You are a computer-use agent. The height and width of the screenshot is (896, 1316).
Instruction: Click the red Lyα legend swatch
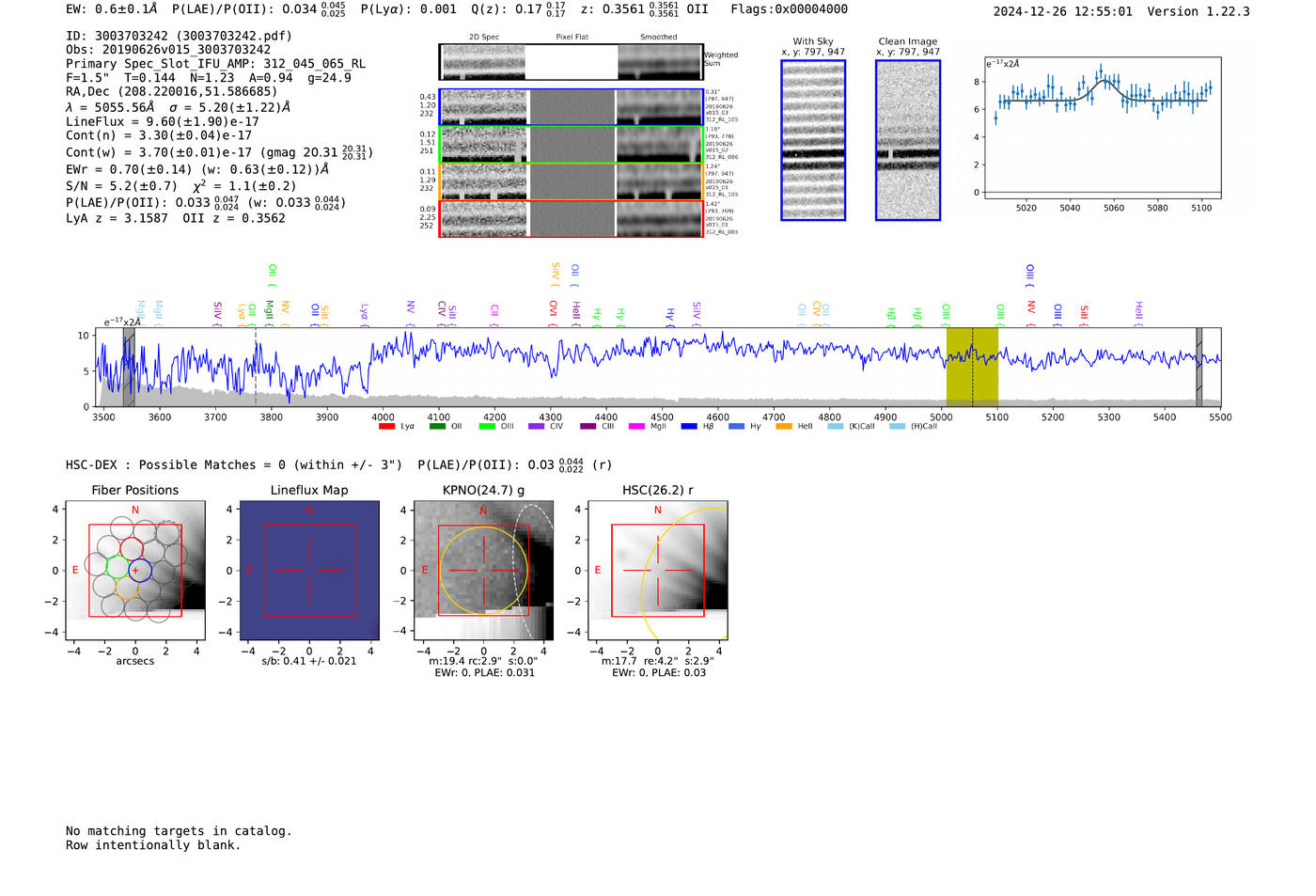click(386, 427)
